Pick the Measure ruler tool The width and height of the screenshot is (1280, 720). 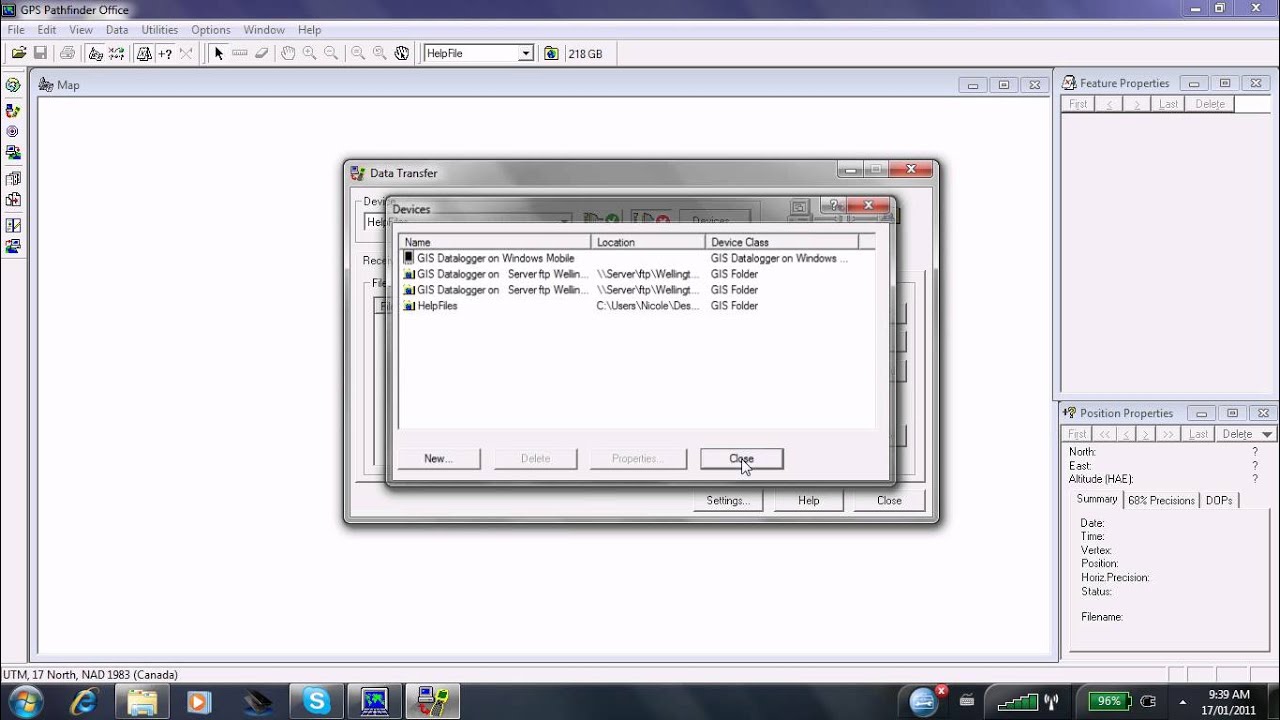[240, 53]
